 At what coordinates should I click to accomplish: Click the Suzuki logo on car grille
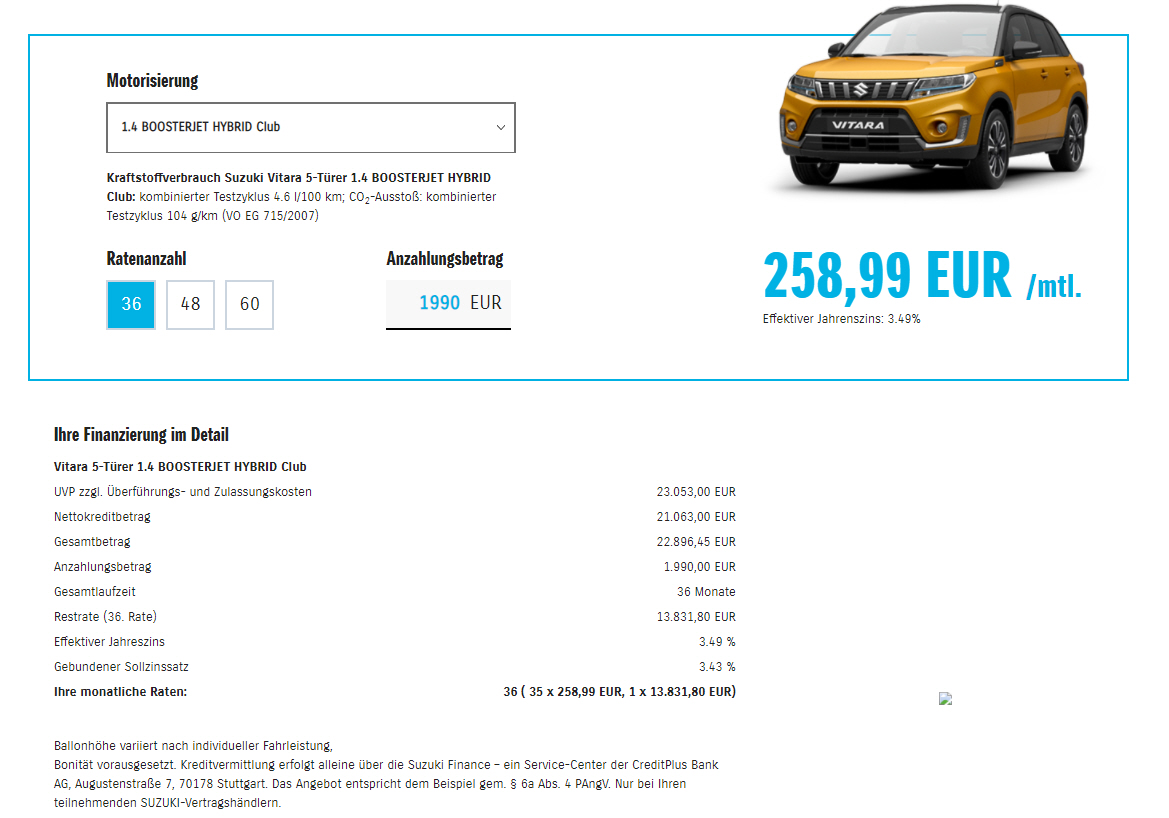click(861, 90)
